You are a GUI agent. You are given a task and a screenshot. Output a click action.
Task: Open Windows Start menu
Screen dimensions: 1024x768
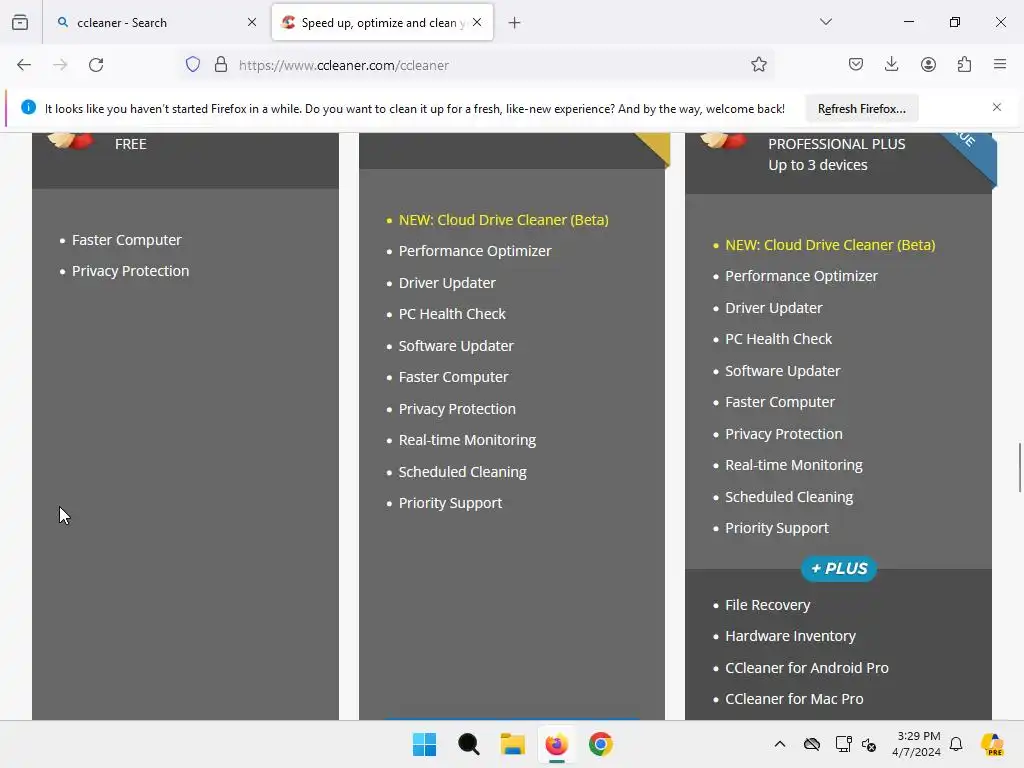pyautogui.click(x=424, y=744)
